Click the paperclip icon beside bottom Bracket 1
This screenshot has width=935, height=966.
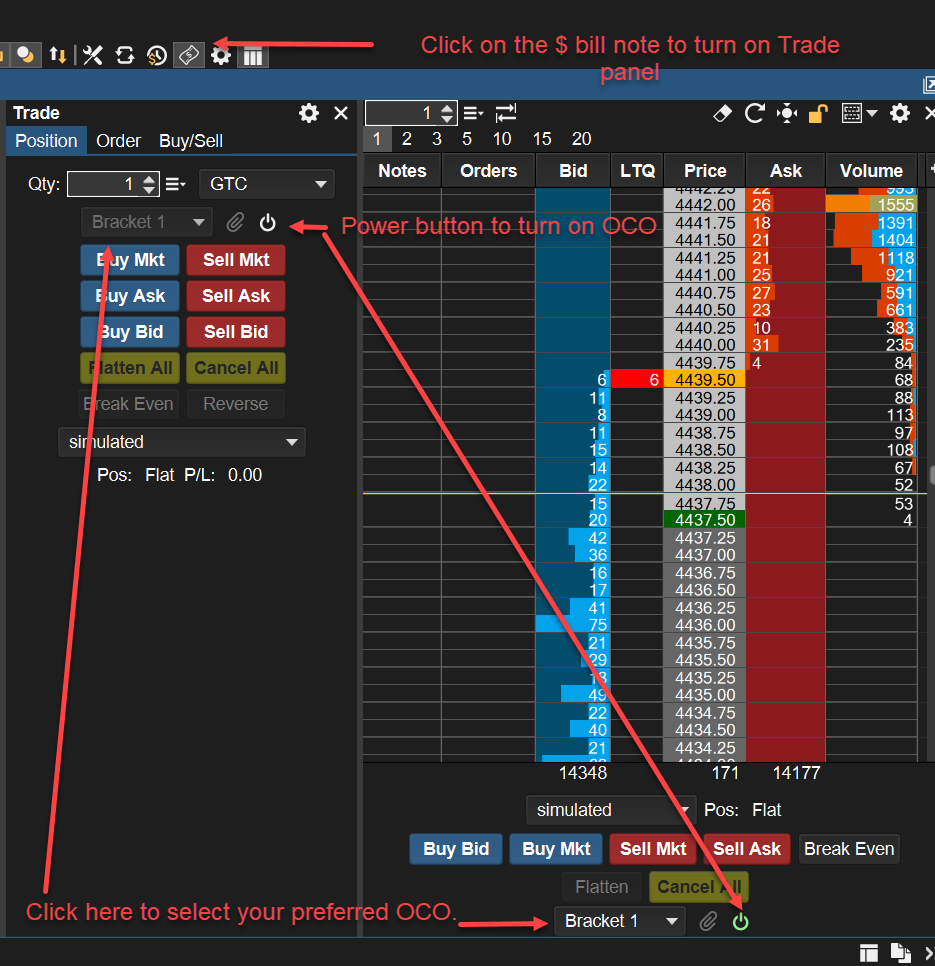coord(708,921)
